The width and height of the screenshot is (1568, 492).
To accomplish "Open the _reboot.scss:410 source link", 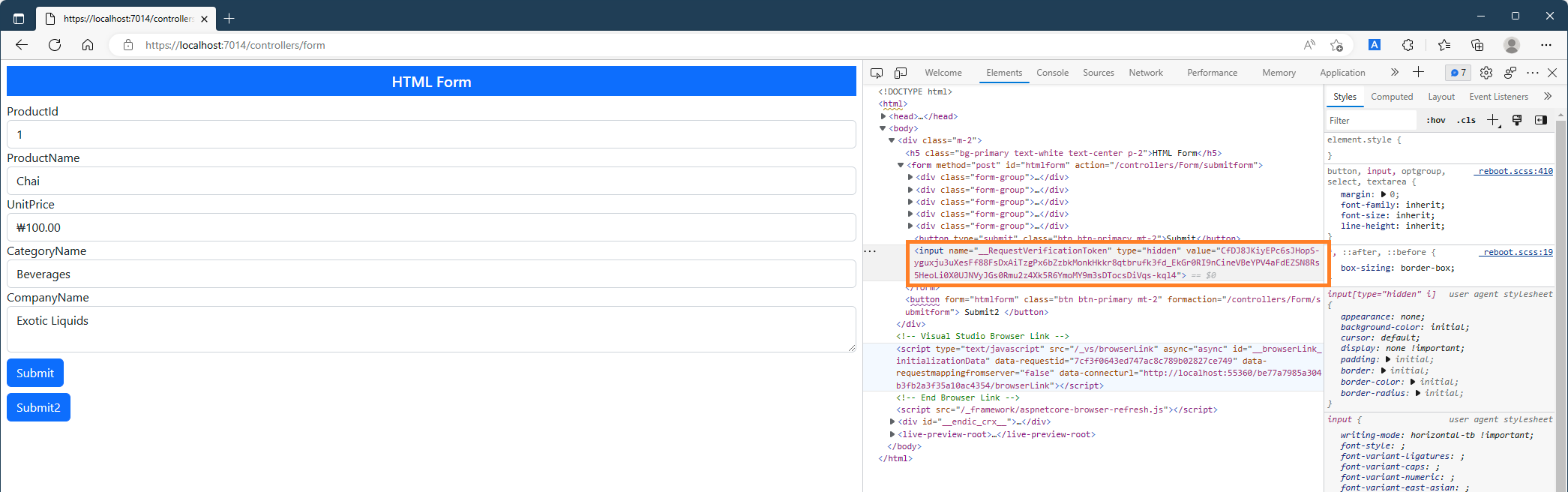I will pos(1513,171).
